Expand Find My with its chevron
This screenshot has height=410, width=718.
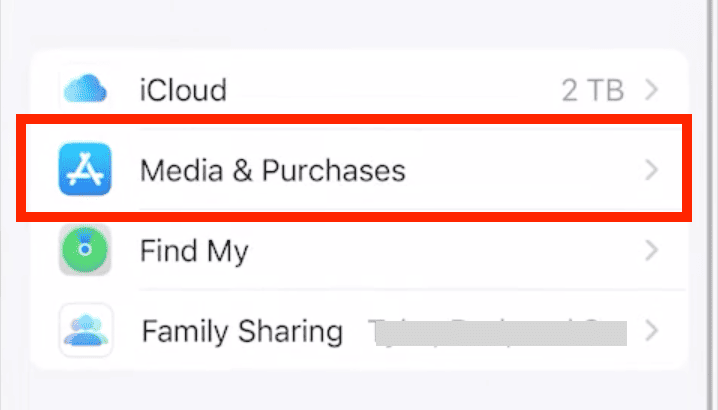652,250
